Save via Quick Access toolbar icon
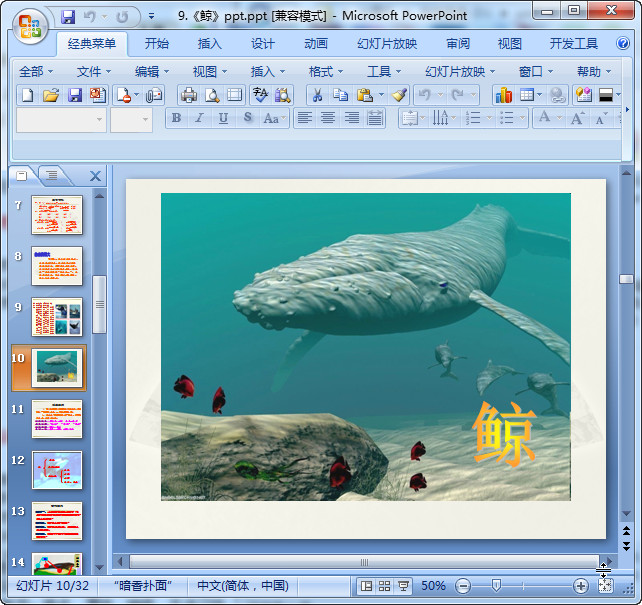Image resolution: width=642 pixels, height=605 pixels. [x=68, y=17]
